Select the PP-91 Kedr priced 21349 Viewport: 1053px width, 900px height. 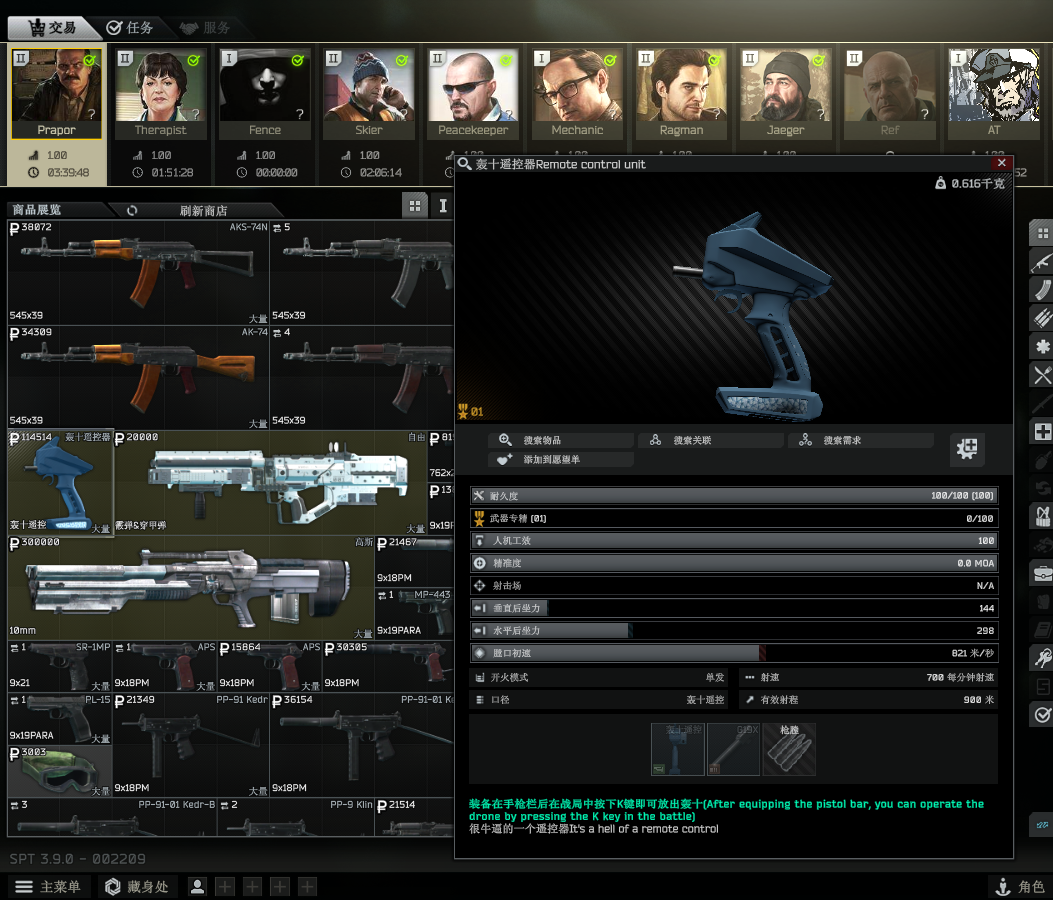[x=191, y=745]
